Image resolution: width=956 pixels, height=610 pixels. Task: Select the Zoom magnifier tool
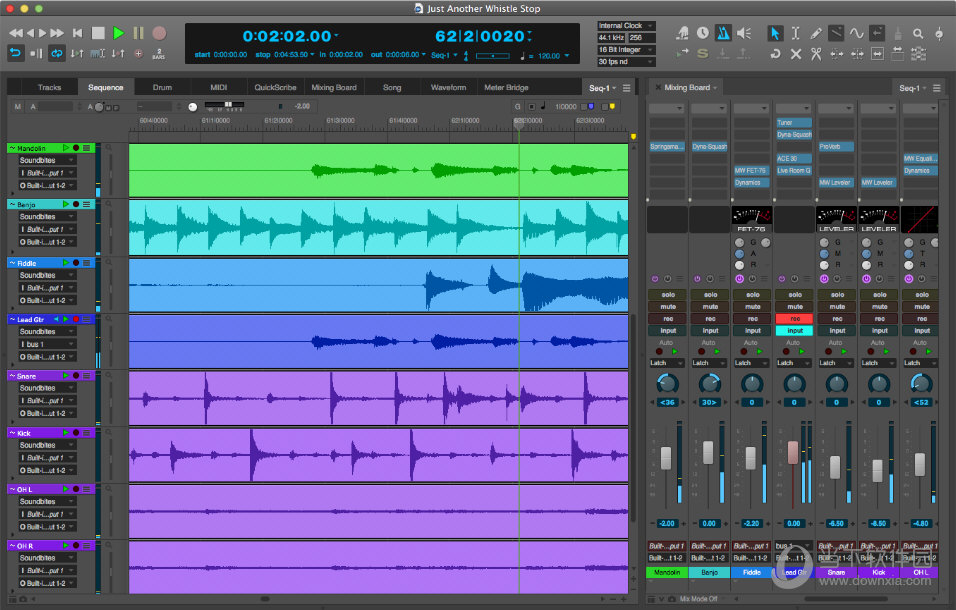(x=918, y=33)
